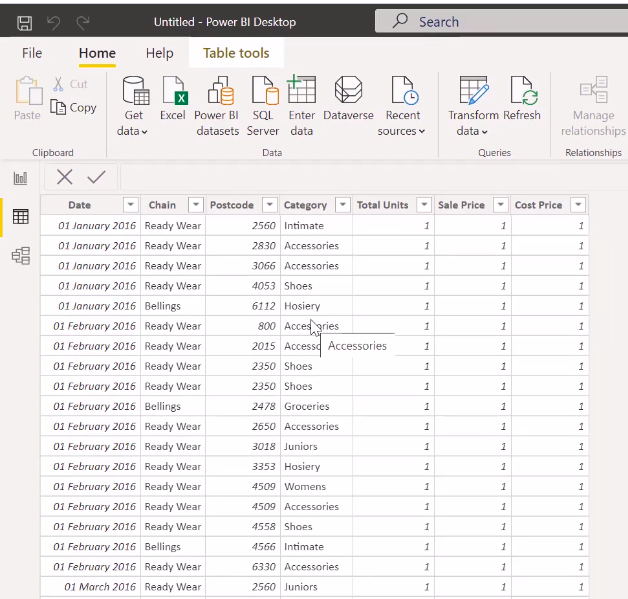Select the Hosiery cell for postcode 6112
Screen dimensions: 628x599
tap(316, 306)
